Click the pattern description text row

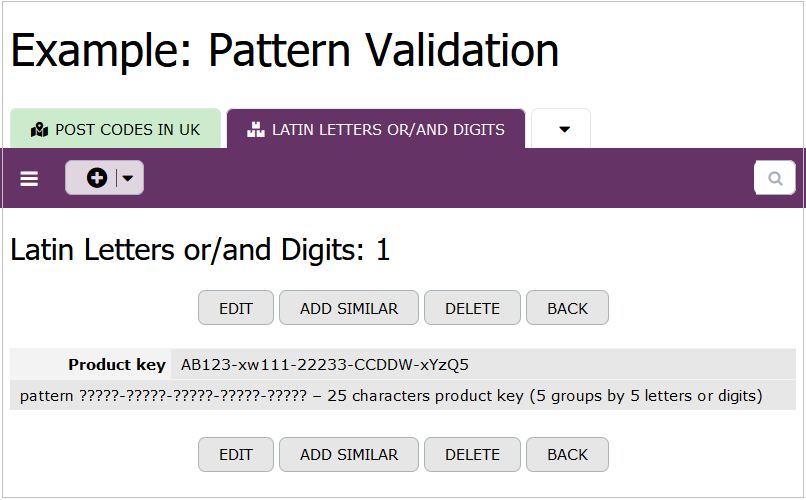(391, 396)
